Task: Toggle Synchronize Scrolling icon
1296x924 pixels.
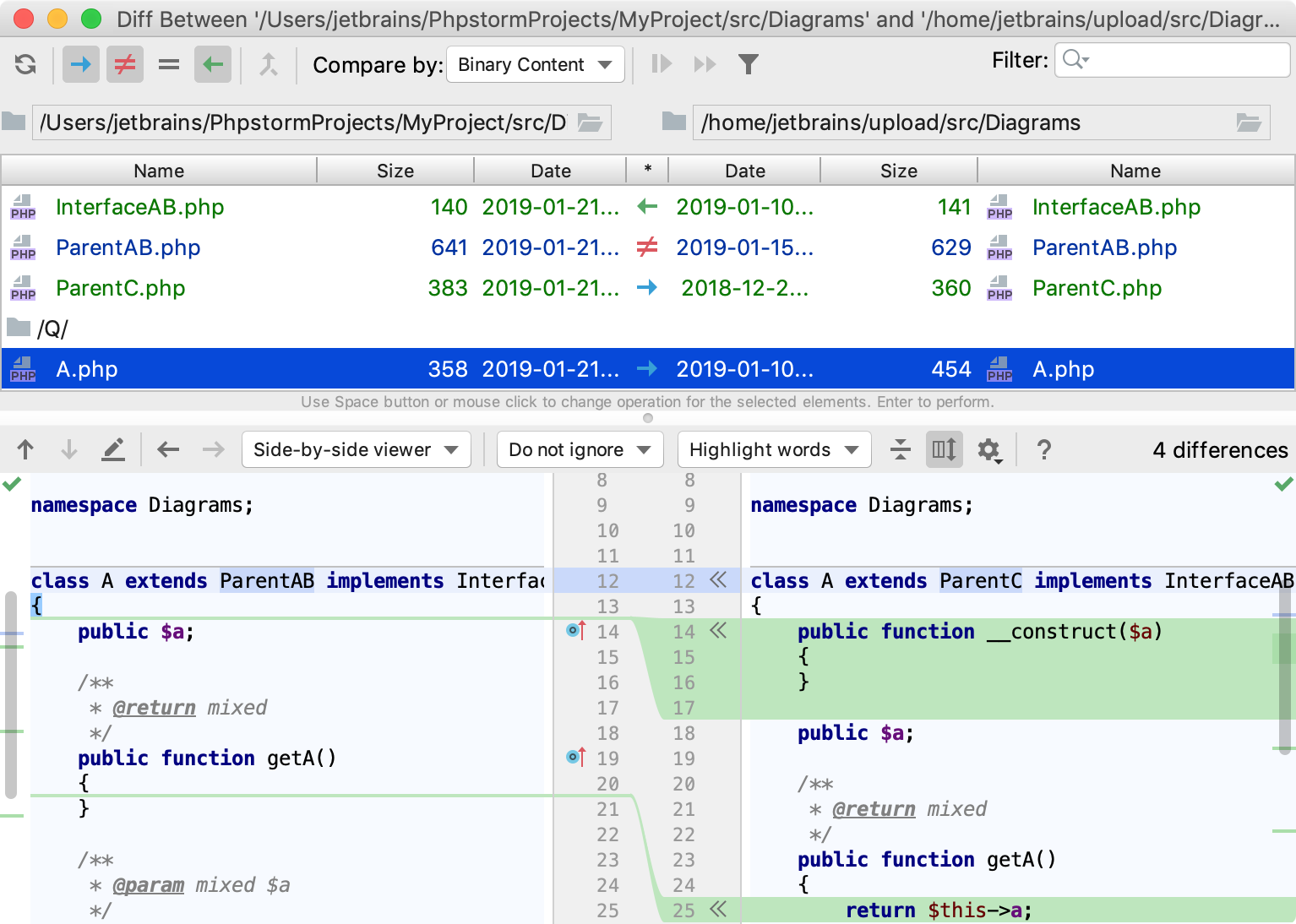Action: pos(945,449)
